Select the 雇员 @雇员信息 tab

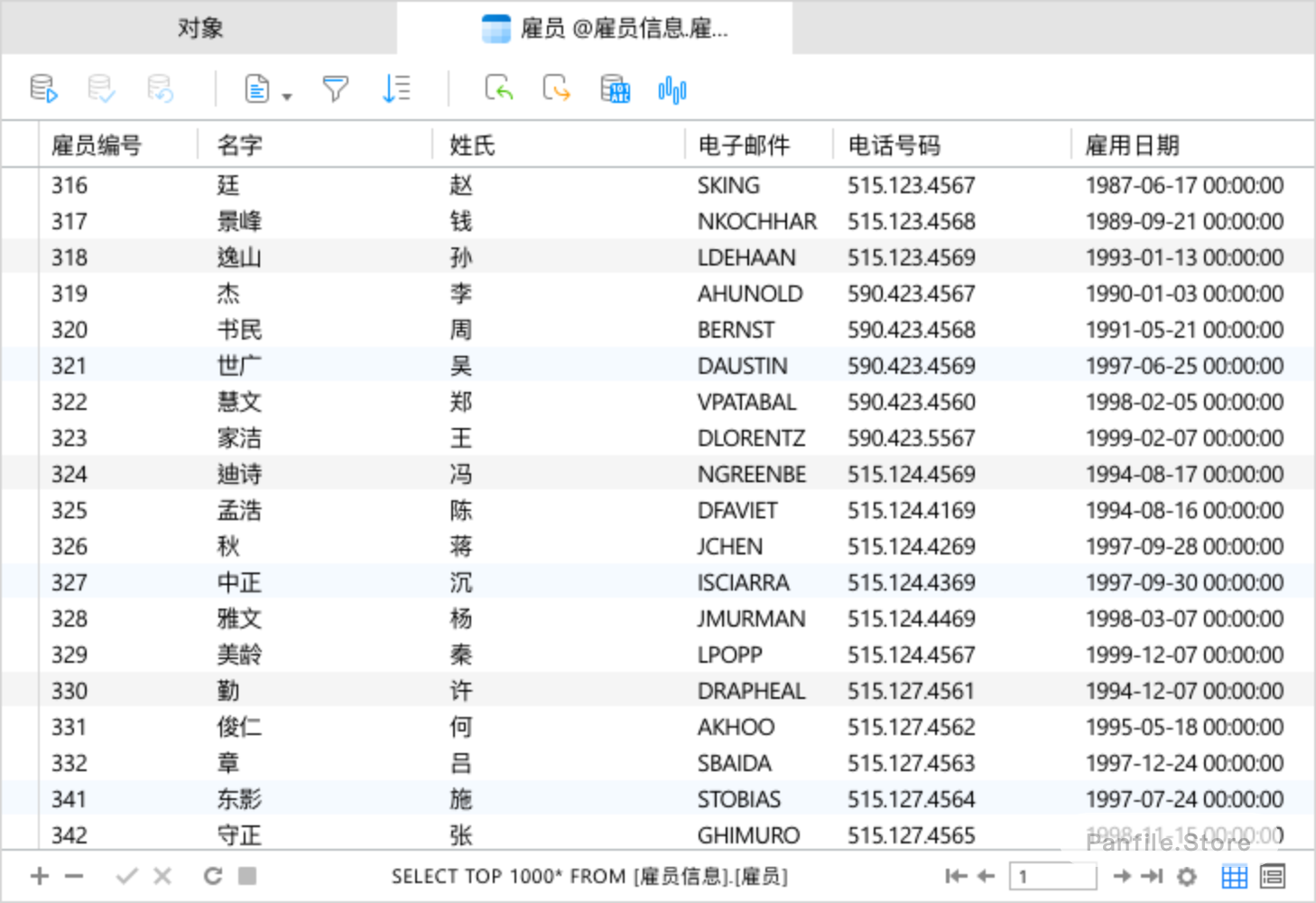[595, 28]
